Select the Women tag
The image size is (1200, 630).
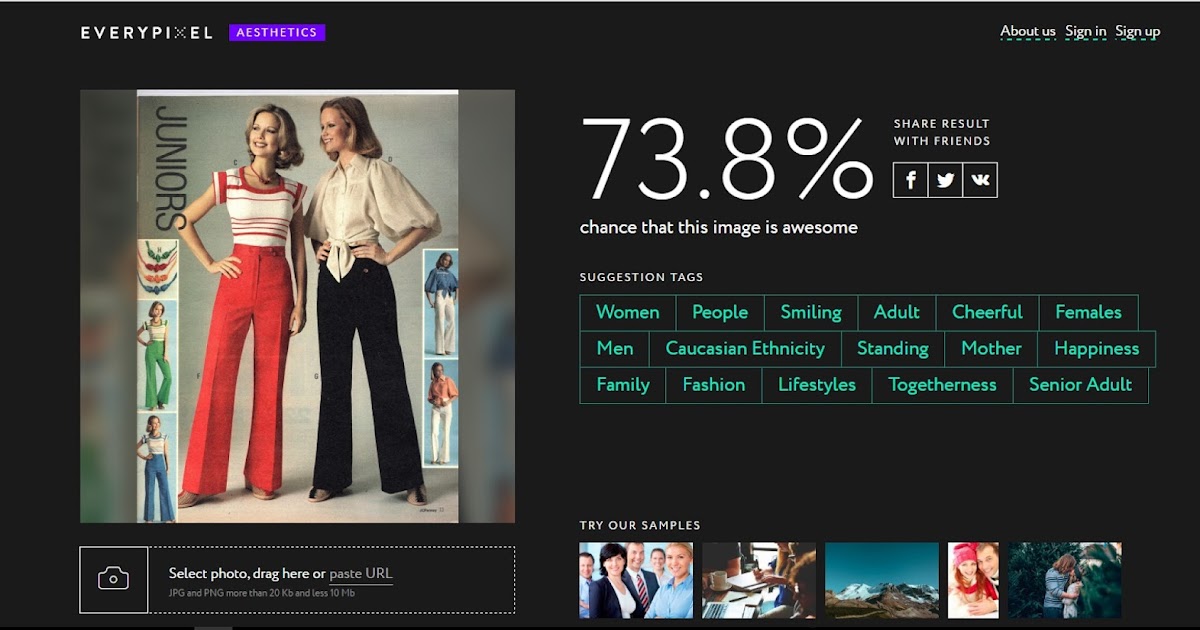pos(628,312)
